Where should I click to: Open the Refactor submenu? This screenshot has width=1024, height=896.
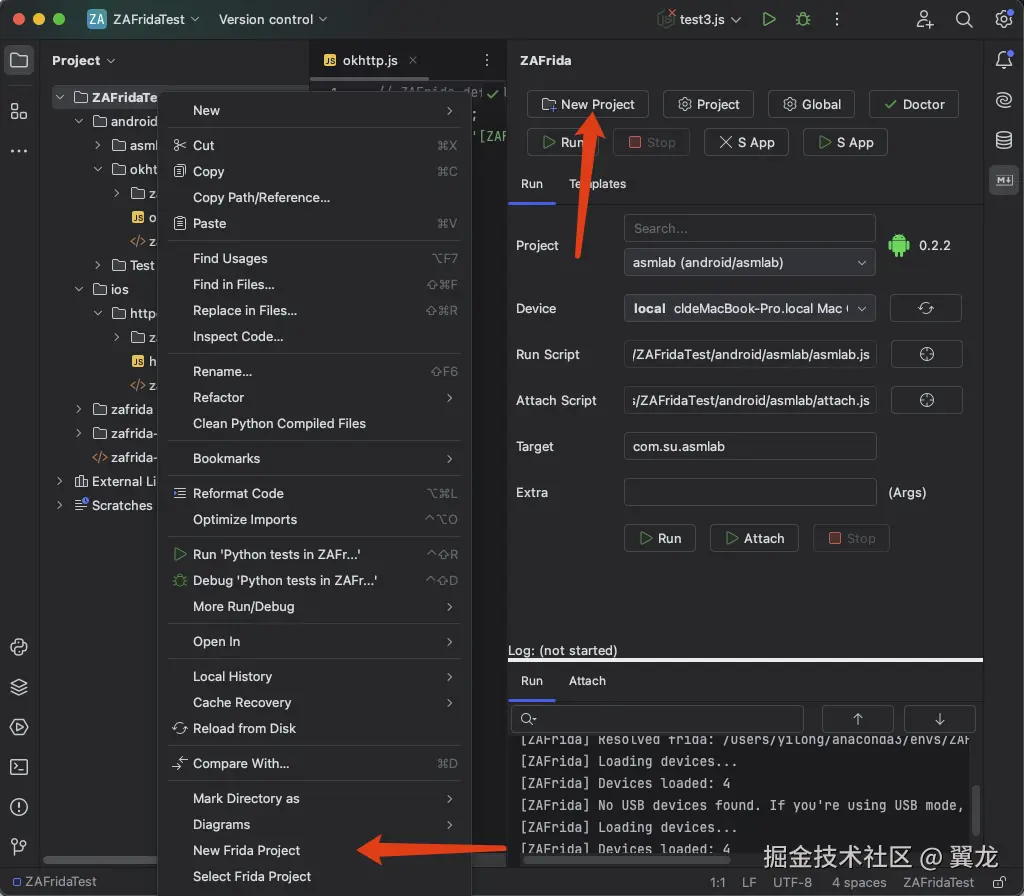point(313,398)
